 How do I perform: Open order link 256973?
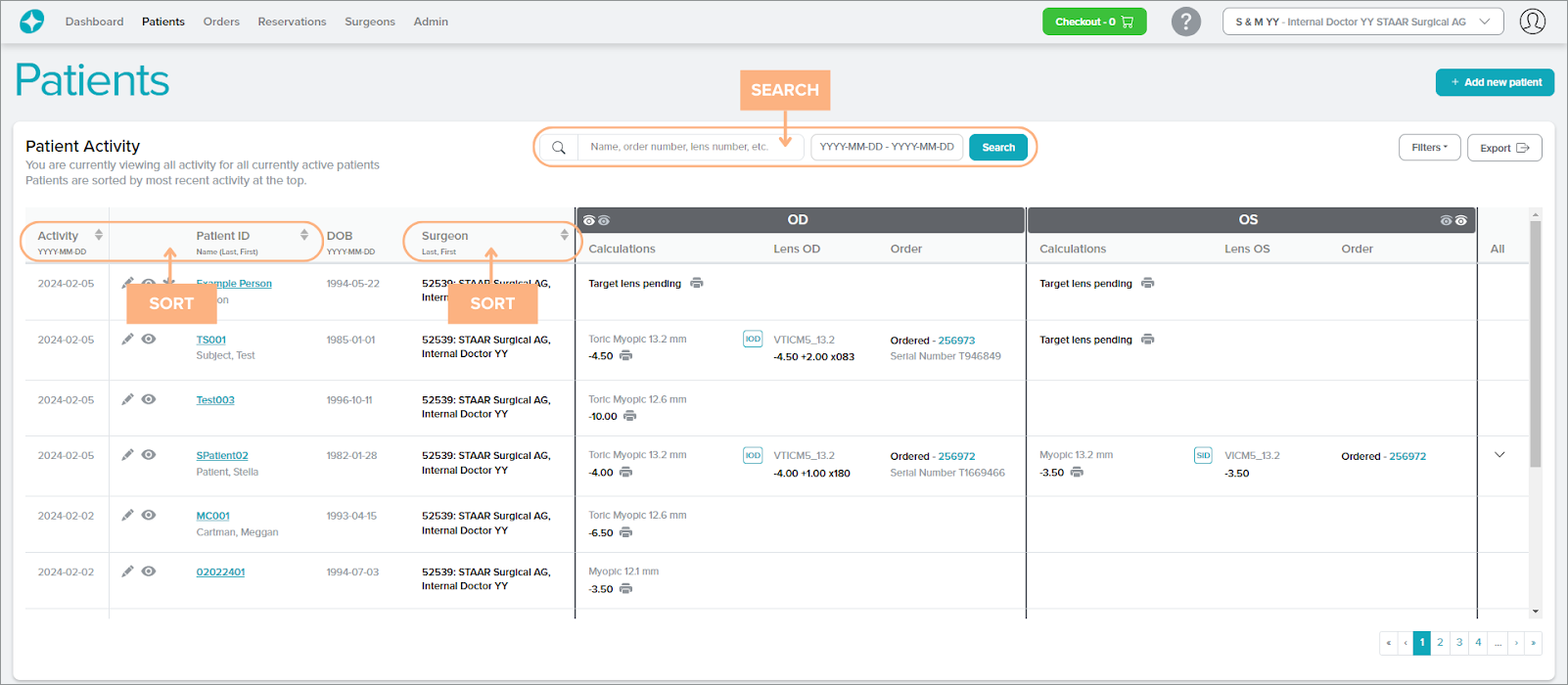956,341
